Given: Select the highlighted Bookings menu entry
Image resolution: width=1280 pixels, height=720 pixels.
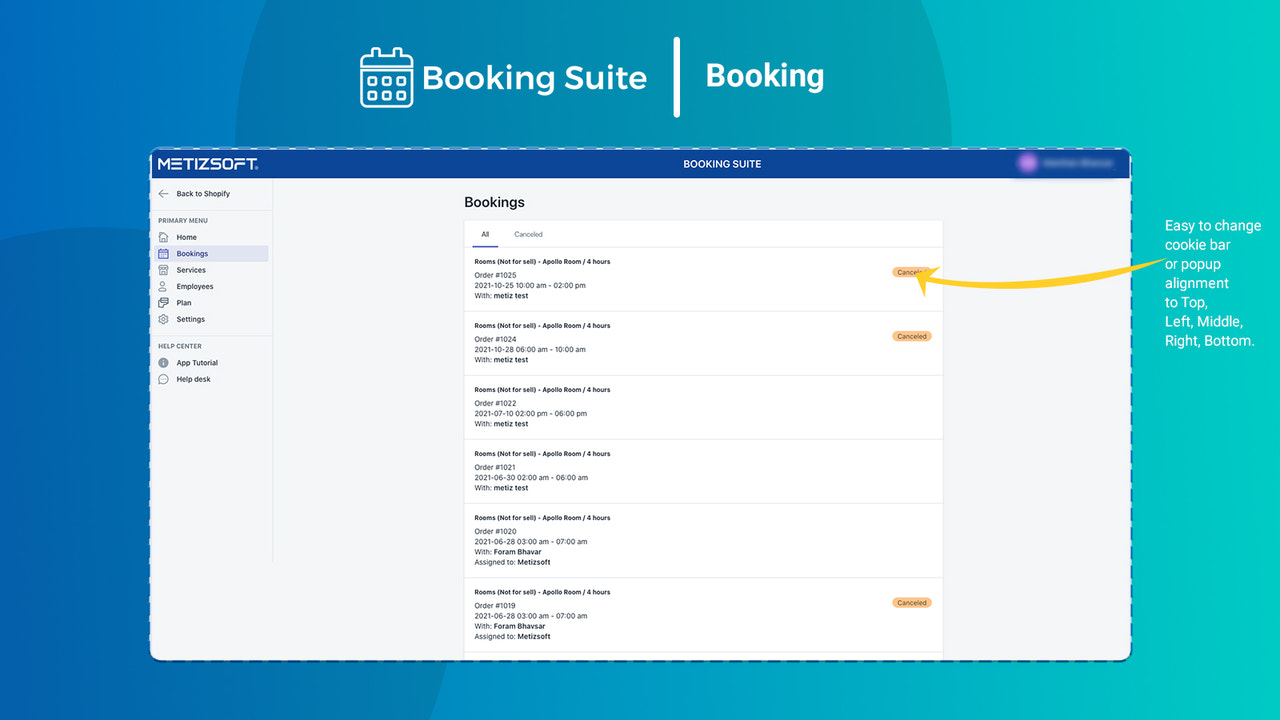Looking at the screenshot, I should coord(193,253).
